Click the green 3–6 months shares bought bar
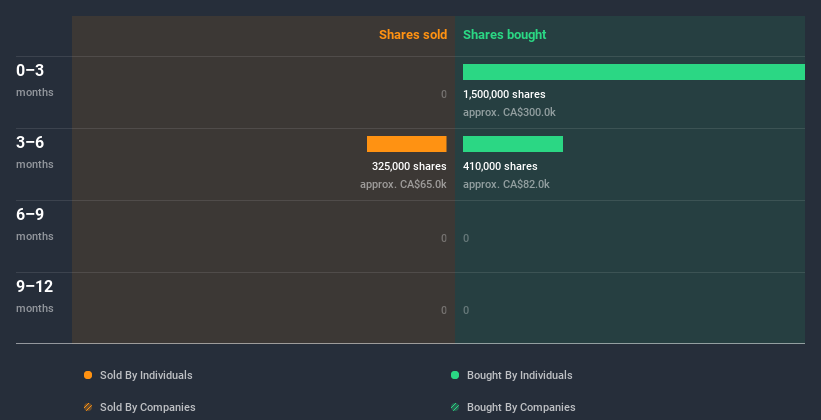Viewport: 821px width, 420px height. [x=513, y=144]
